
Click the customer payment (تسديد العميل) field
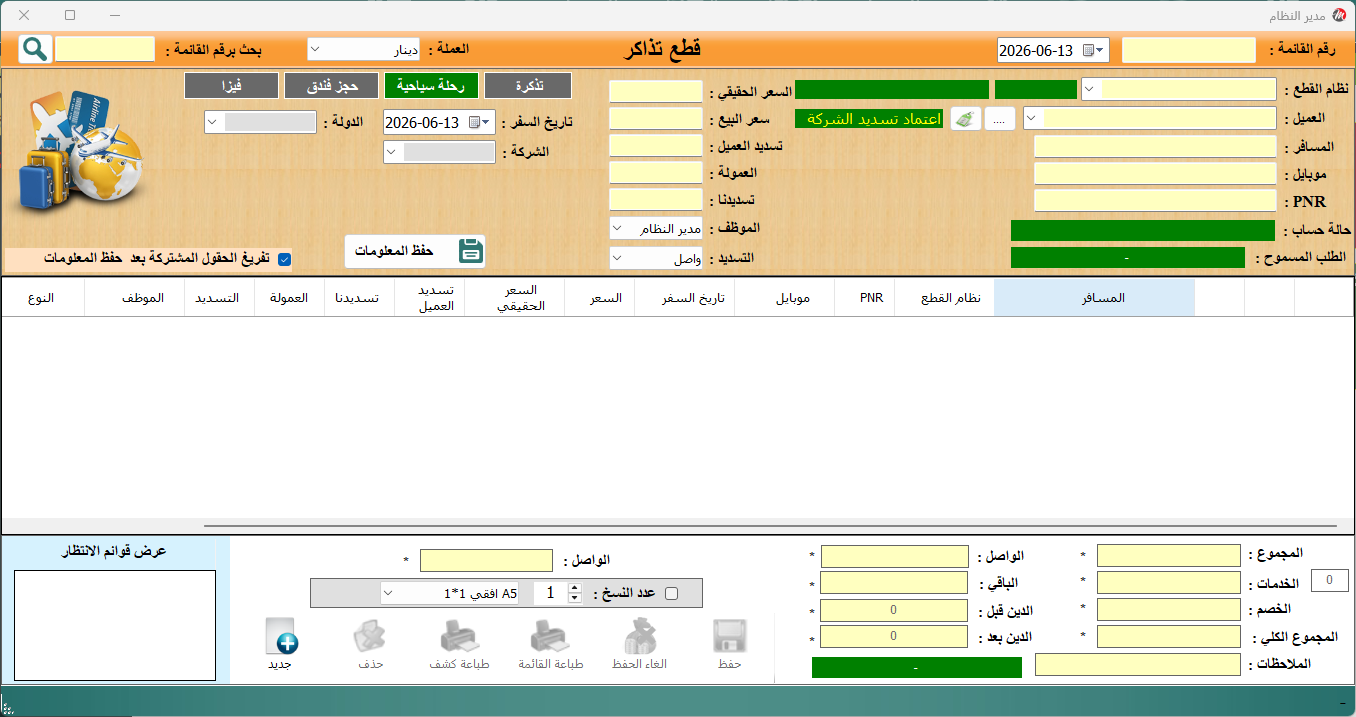coord(656,146)
